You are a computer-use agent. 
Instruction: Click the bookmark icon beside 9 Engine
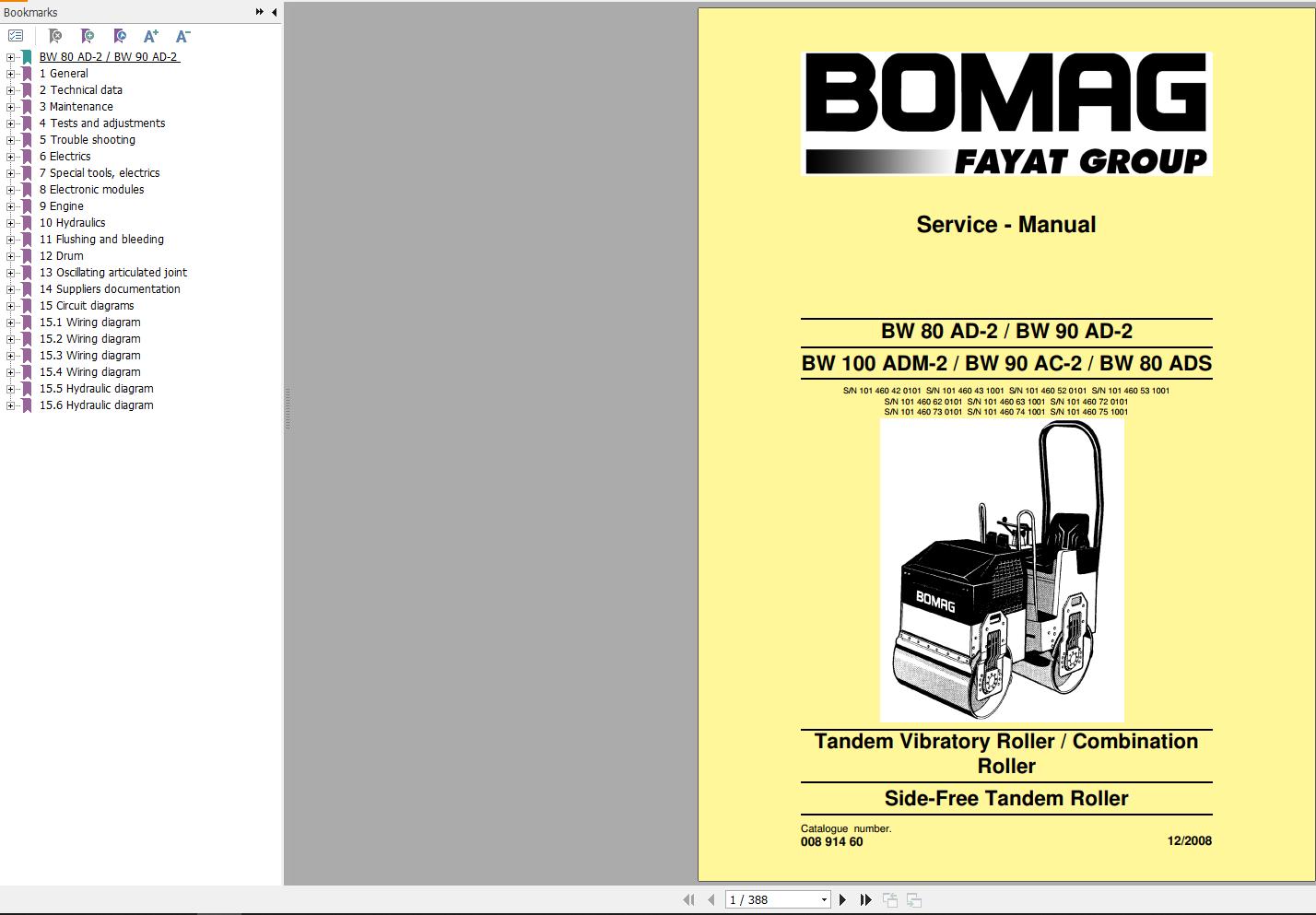point(27,206)
